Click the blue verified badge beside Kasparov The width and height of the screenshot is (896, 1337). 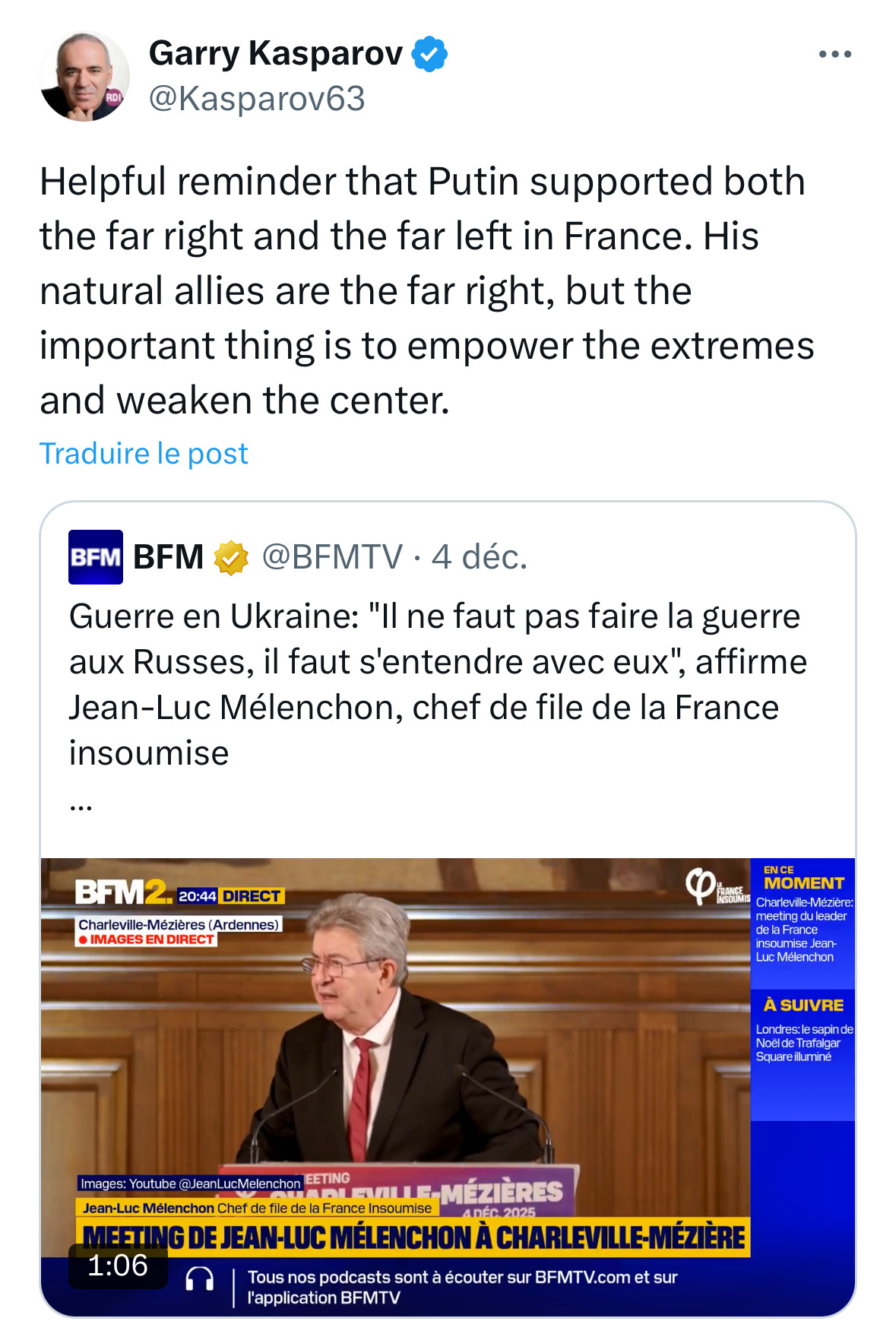(429, 54)
